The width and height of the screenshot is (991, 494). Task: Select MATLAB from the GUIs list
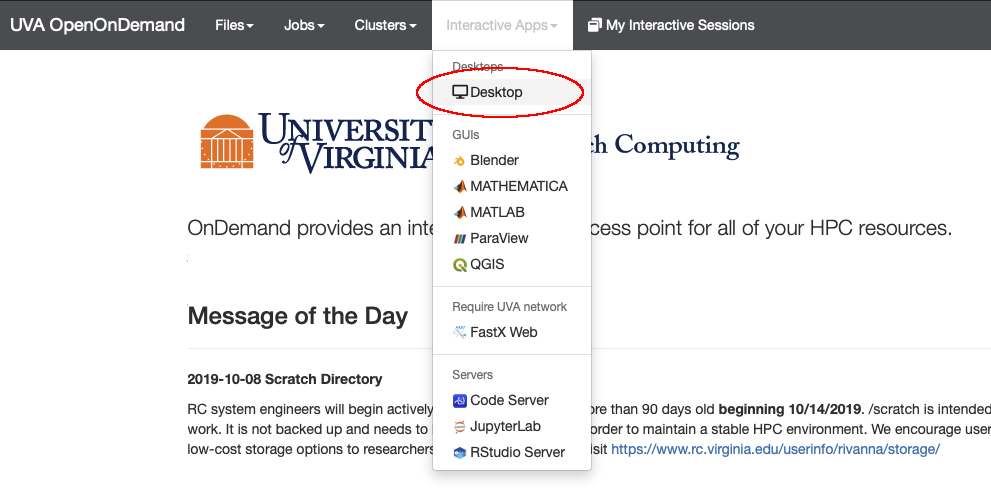497,212
